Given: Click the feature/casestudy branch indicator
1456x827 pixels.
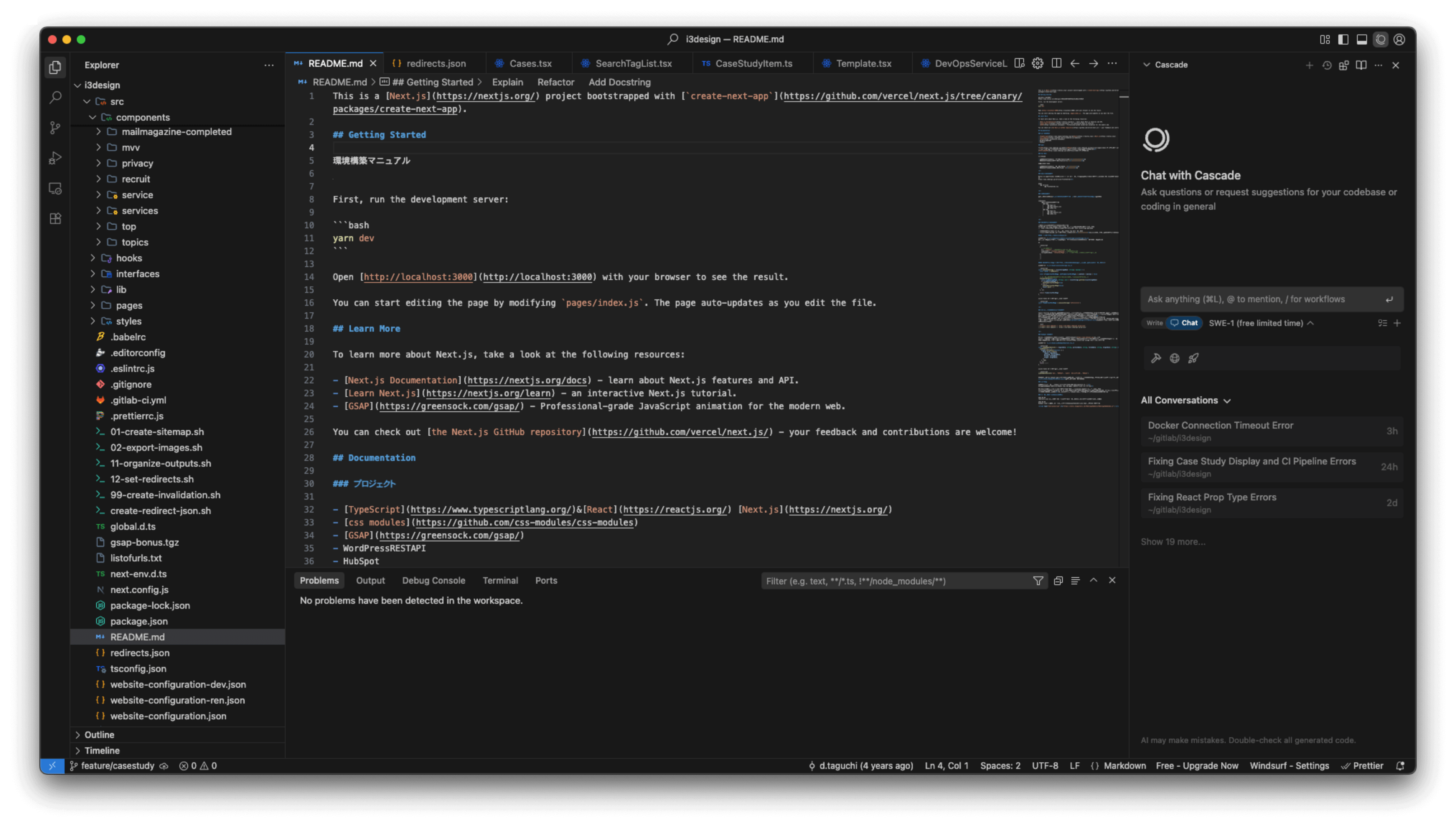Looking at the screenshot, I should [x=112, y=766].
